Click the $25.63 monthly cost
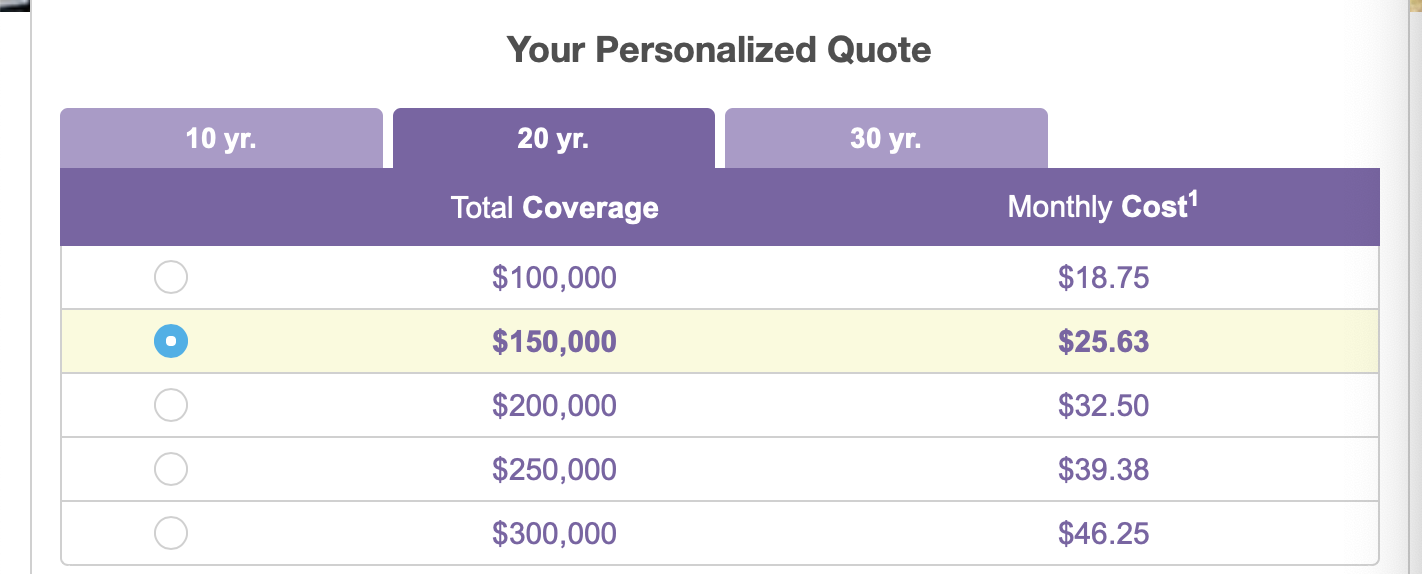Screen dimensions: 1422x574 coord(1103,341)
